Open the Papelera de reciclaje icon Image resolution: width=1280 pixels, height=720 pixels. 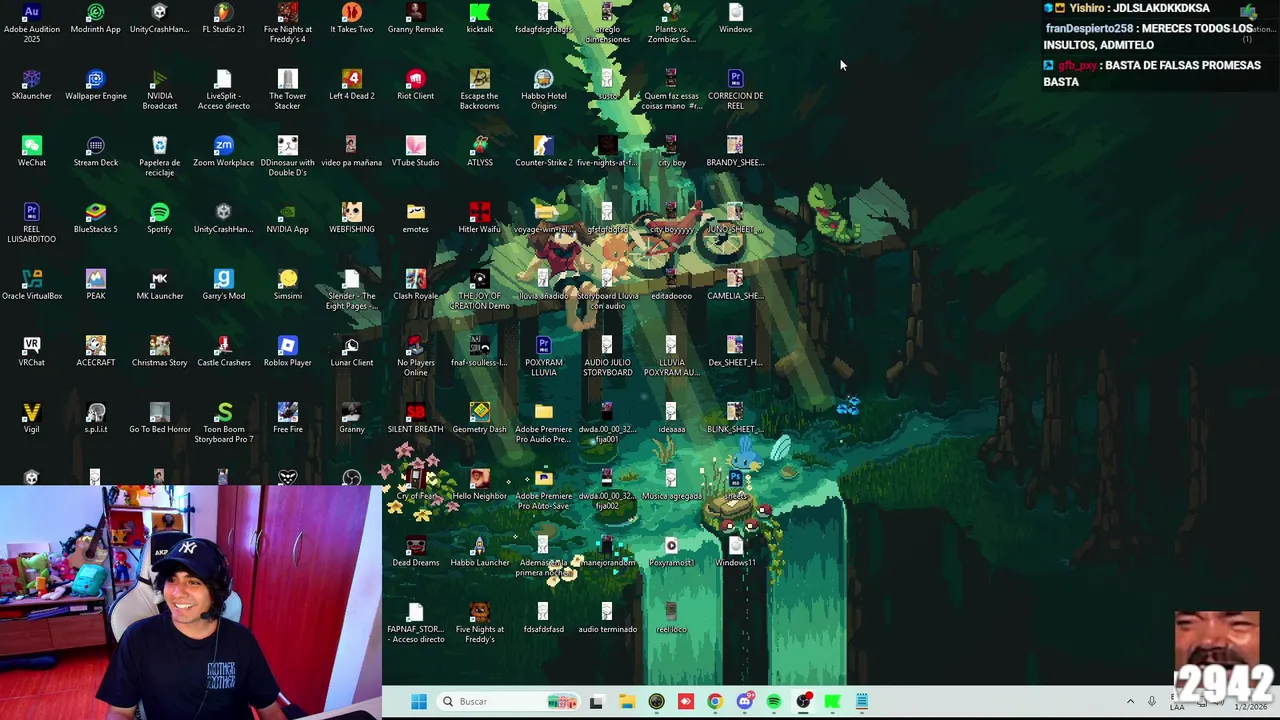pos(159,157)
